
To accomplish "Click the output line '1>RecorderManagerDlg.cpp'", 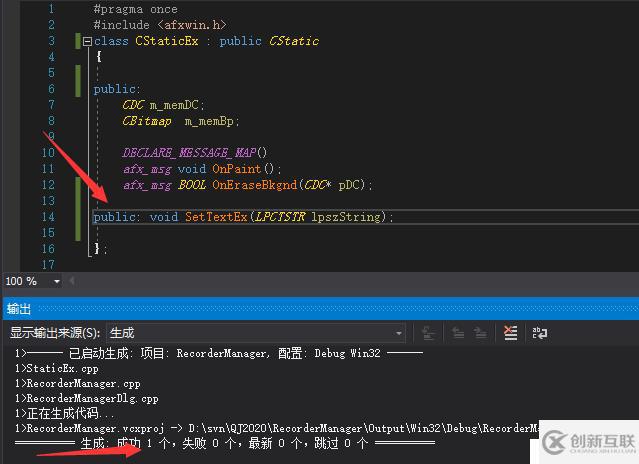I will 86,398.
